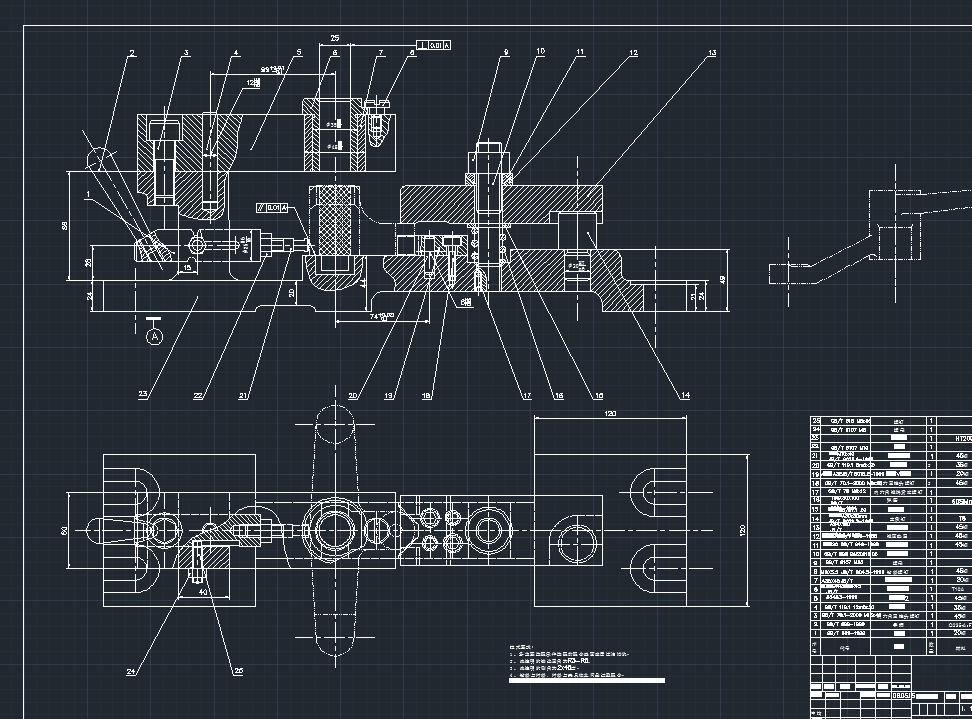Click the parallelism tolerance frame 0.01 A
The image size is (972, 719).
pos(272,208)
